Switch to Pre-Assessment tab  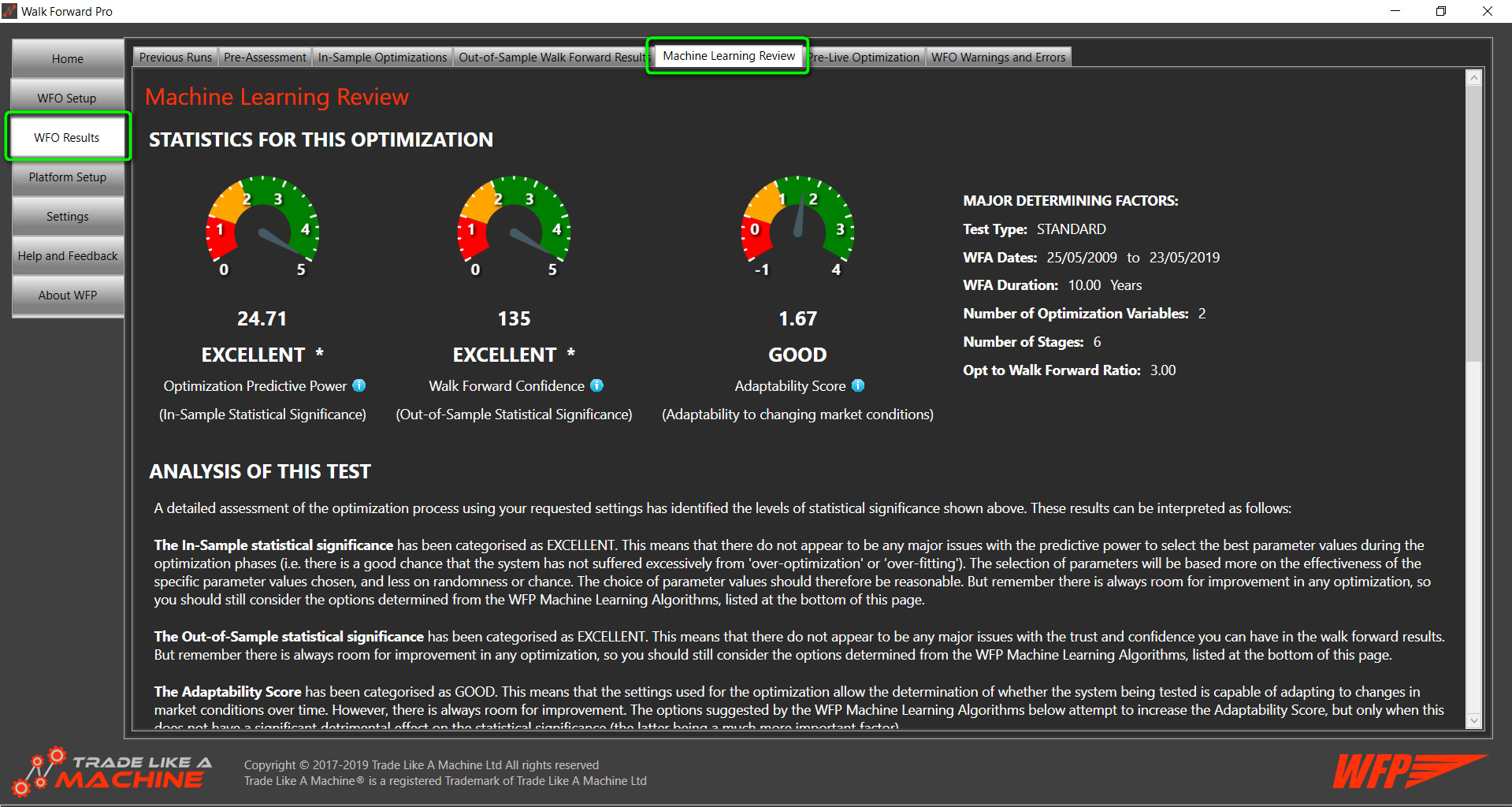265,57
